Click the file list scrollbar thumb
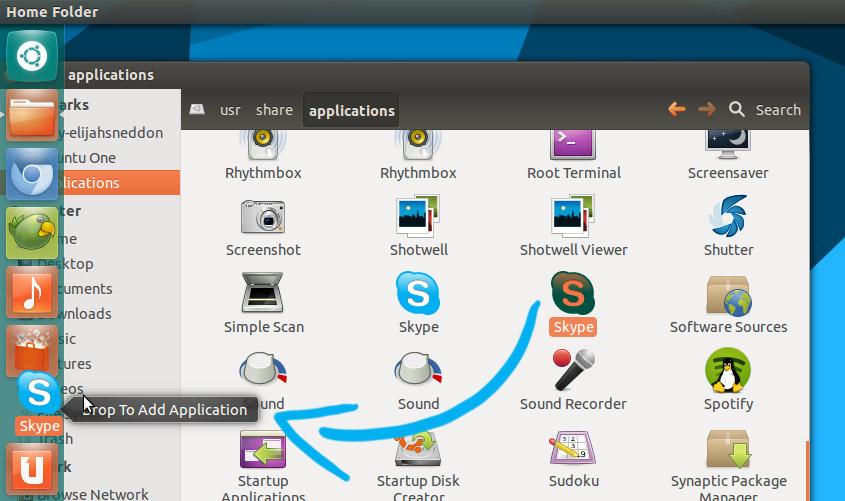Screen dimensions: 845x501 click(806, 471)
